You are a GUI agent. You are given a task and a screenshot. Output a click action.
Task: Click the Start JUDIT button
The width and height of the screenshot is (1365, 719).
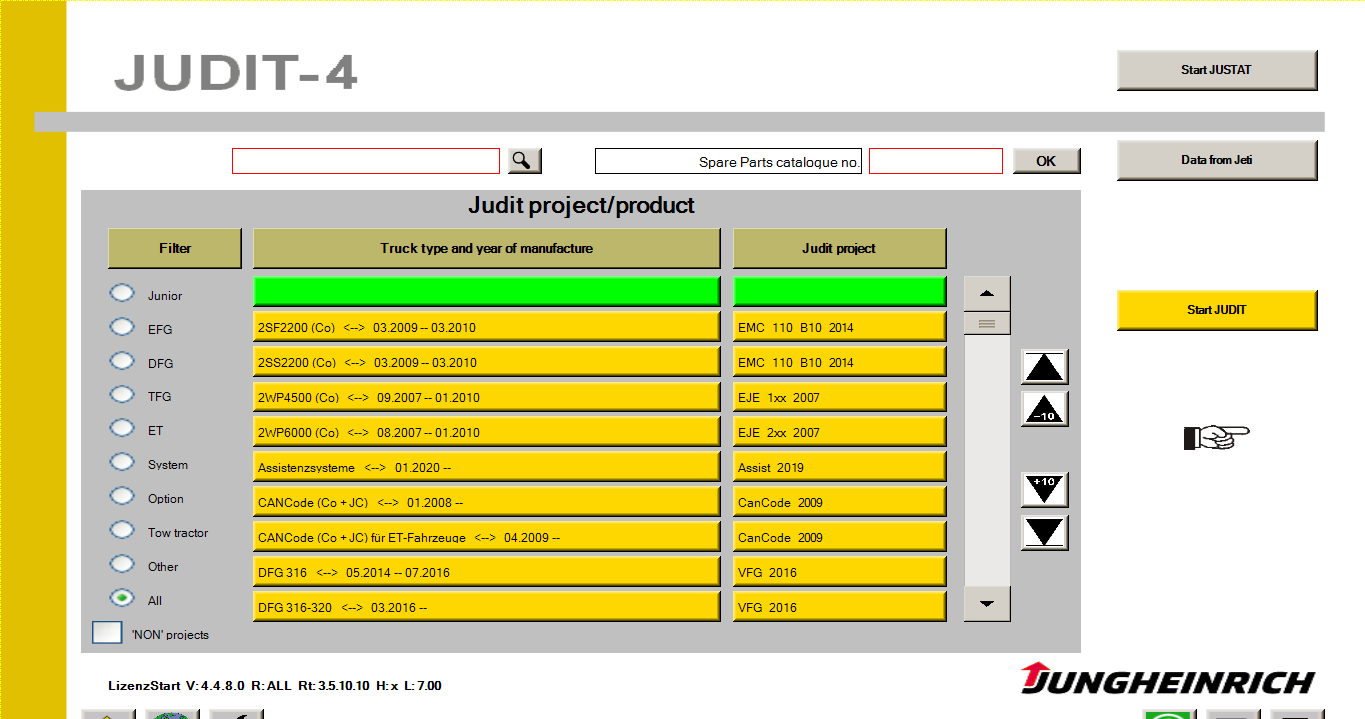point(1217,310)
